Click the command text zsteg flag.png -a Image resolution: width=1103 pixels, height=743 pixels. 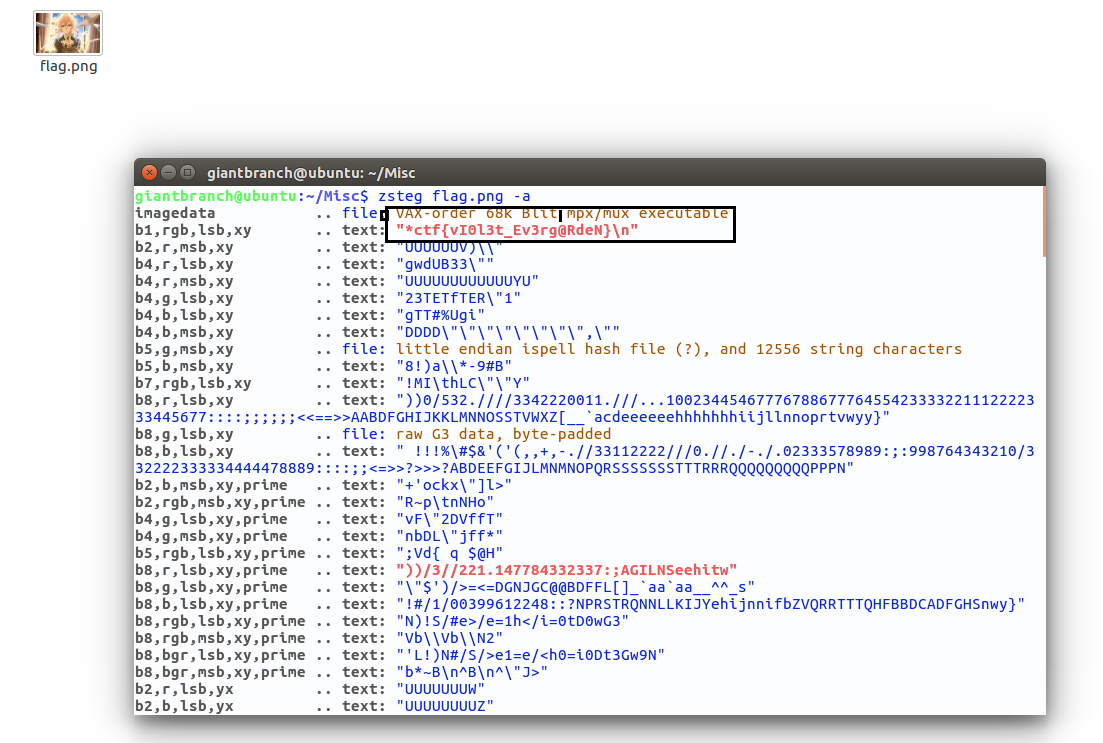point(454,196)
